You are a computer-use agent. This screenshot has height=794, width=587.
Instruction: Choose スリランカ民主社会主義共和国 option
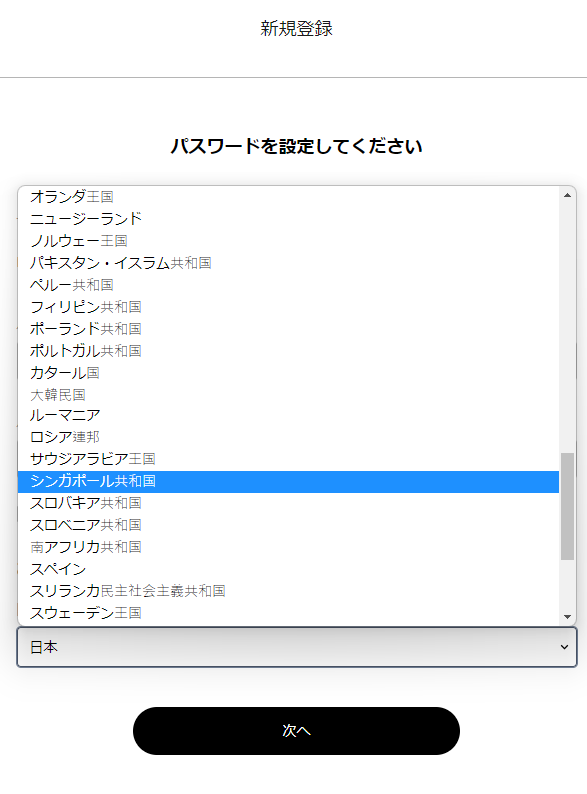pos(288,591)
